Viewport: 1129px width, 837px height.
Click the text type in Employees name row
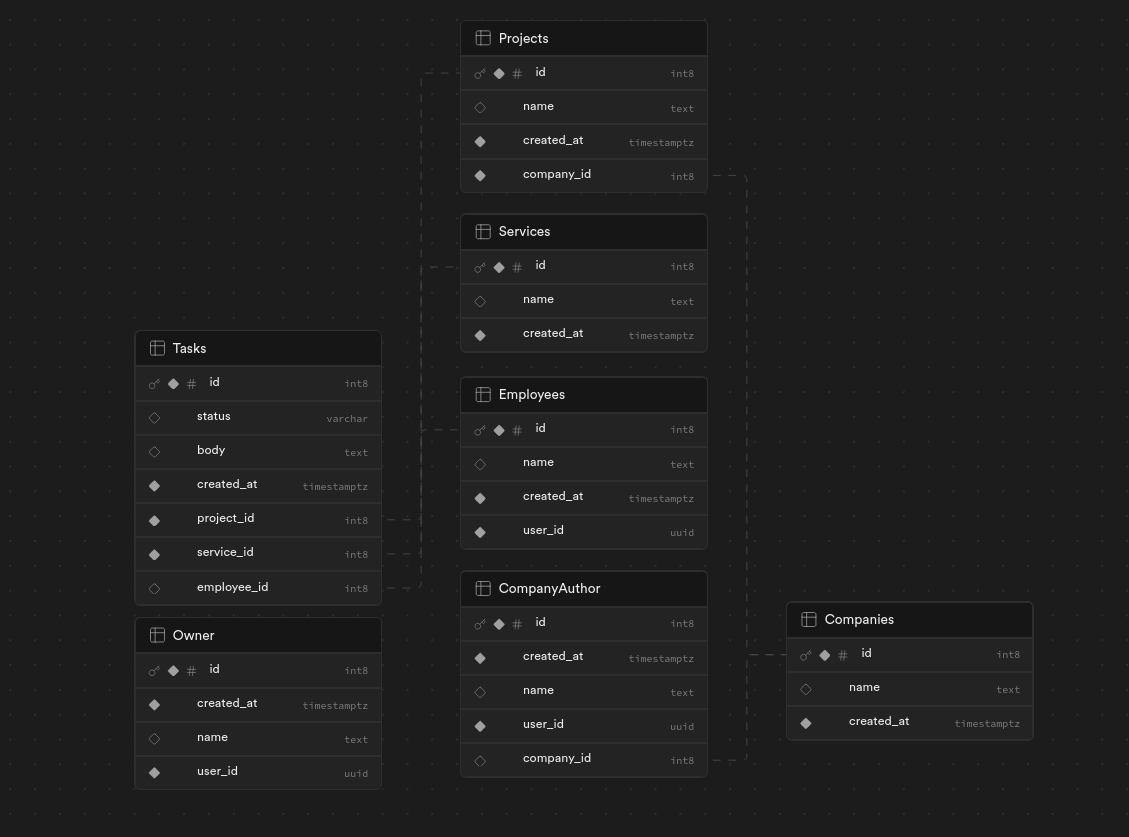[682, 465]
